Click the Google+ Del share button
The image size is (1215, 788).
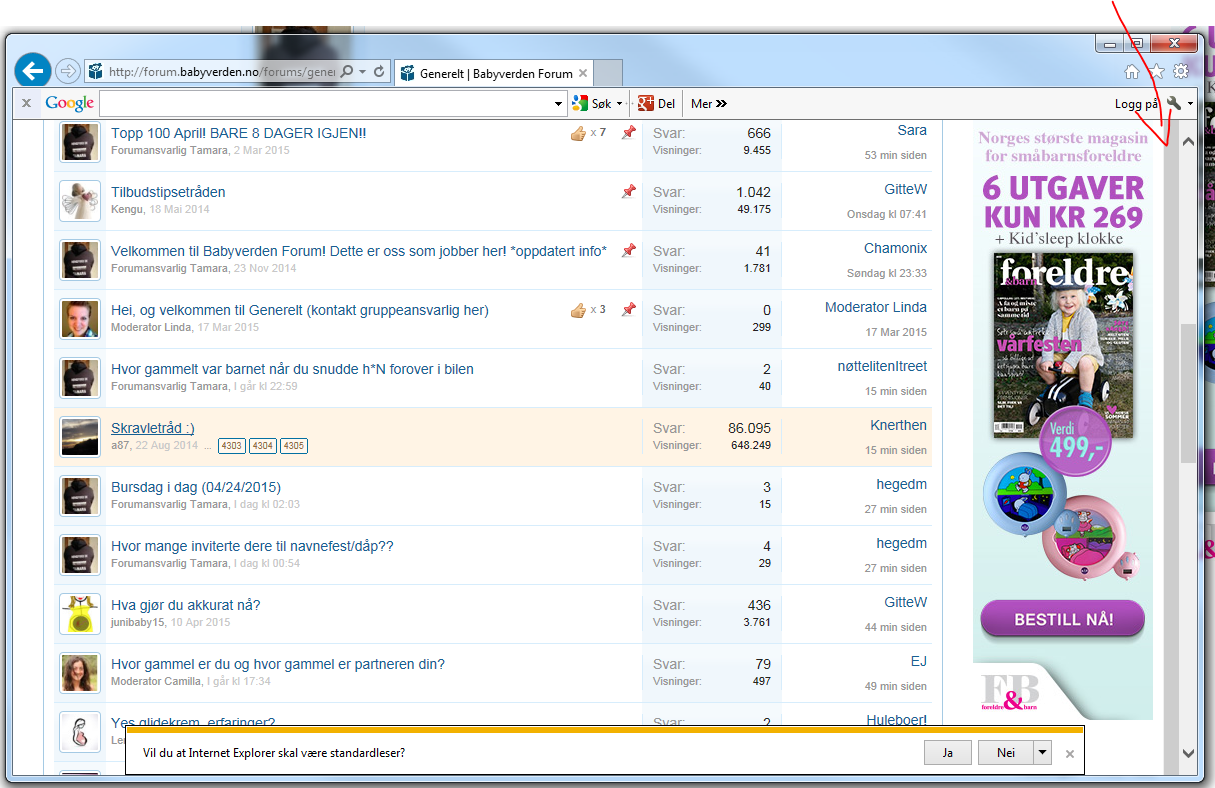point(656,103)
